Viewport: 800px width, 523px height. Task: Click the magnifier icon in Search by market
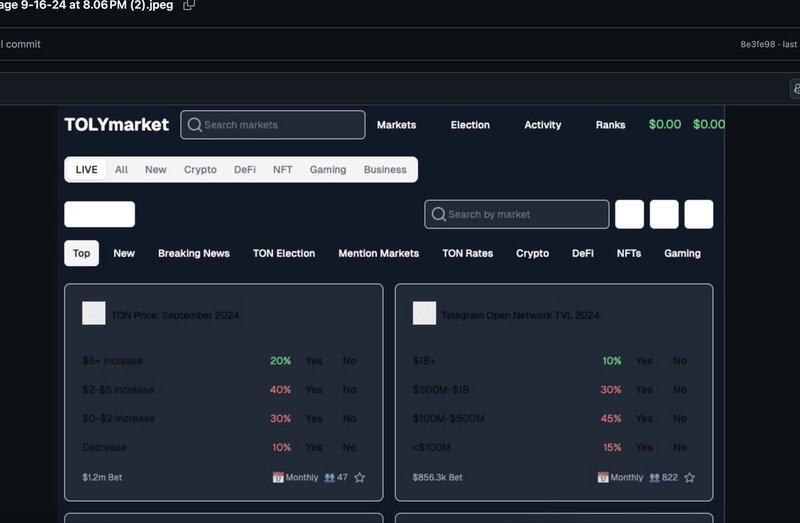coord(437,214)
